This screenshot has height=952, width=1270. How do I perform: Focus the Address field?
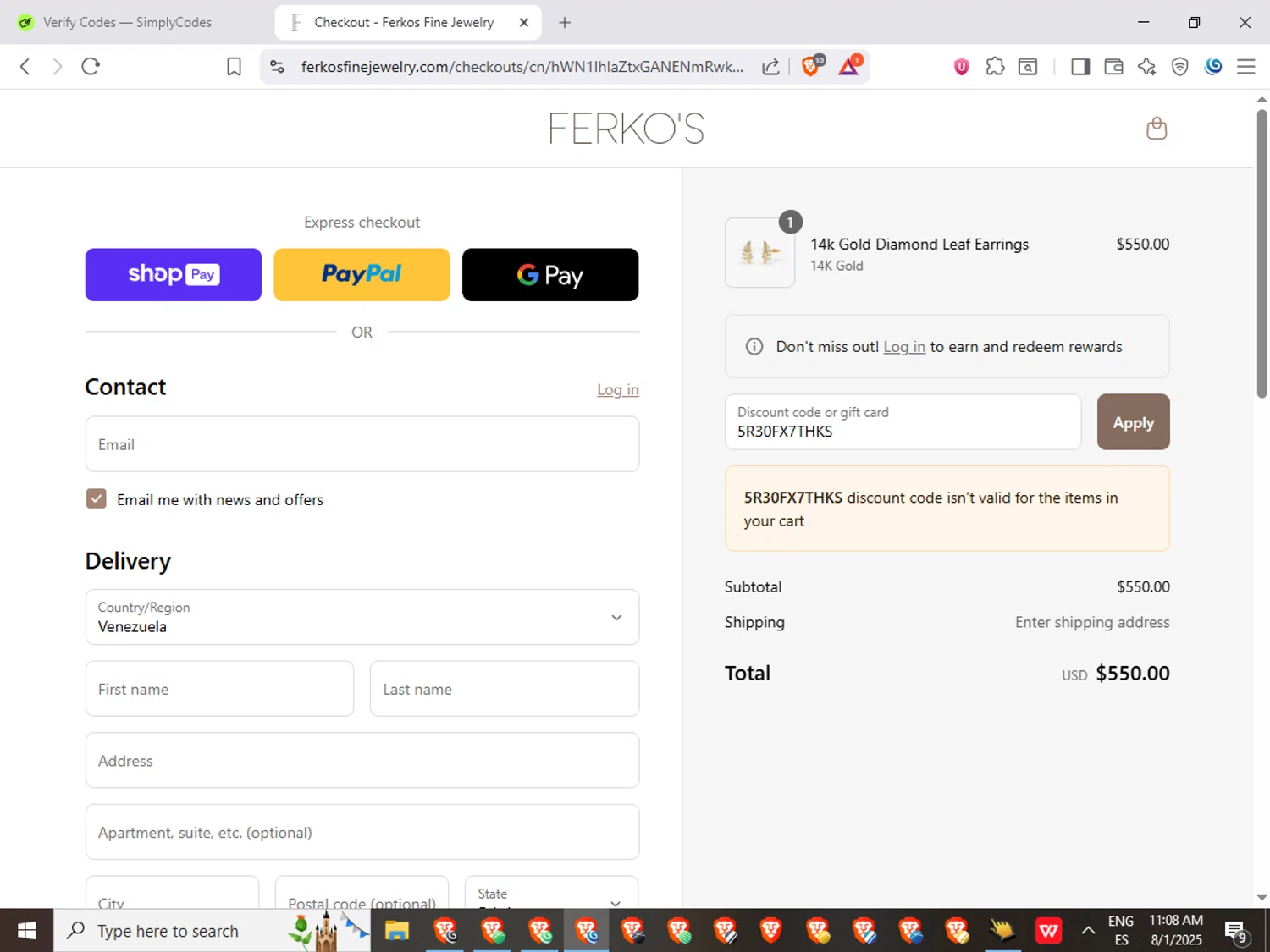tap(362, 760)
